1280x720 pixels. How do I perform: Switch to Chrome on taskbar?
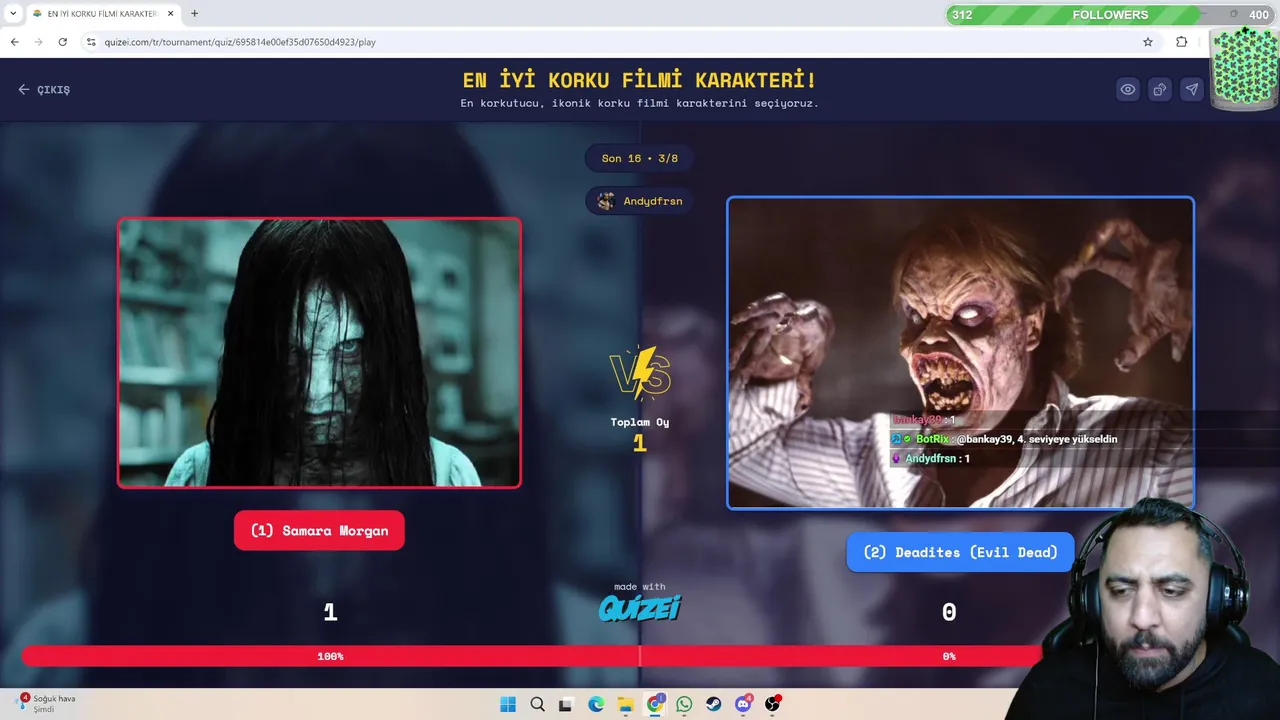pyautogui.click(x=655, y=704)
